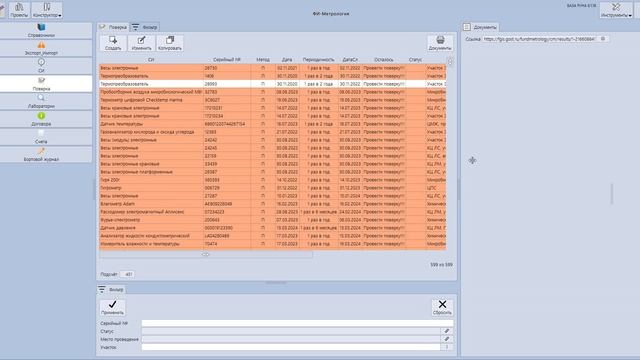Click the Участок filter field
Screen dimensions: 640x360
pyautogui.click(x=291, y=347)
